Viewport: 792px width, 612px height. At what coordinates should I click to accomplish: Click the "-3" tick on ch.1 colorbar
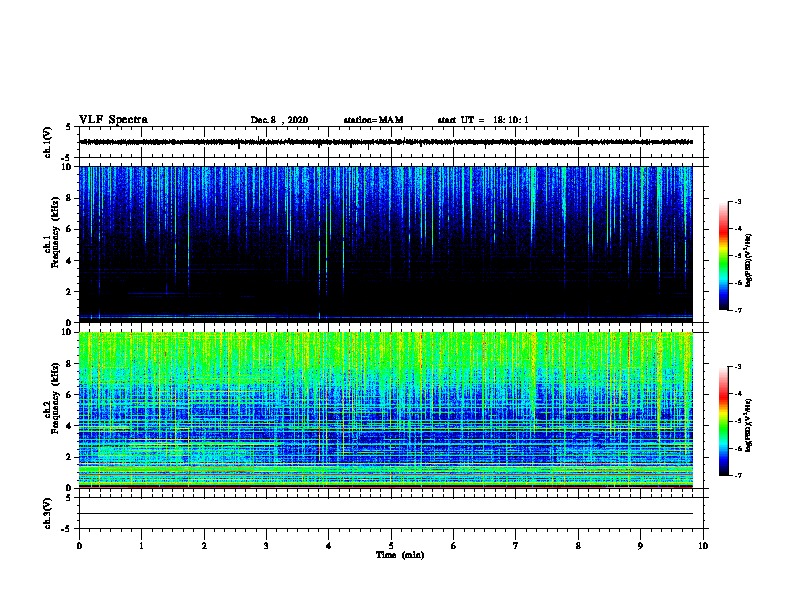pyautogui.click(x=738, y=201)
